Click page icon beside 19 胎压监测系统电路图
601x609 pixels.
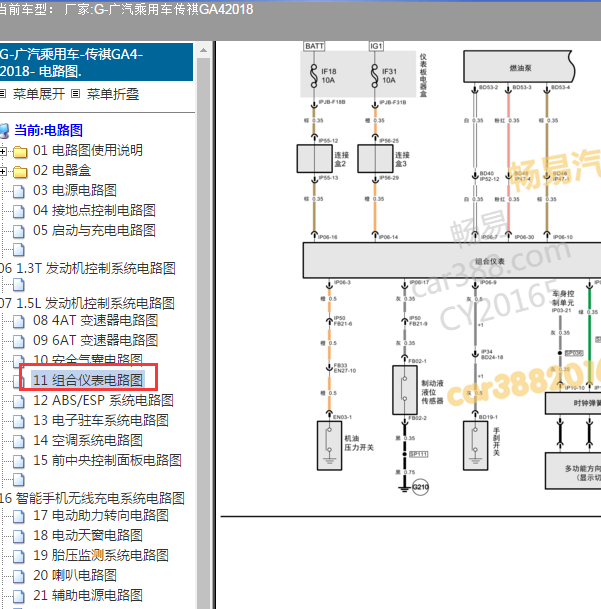pyautogui.click(x=19, y=557)
